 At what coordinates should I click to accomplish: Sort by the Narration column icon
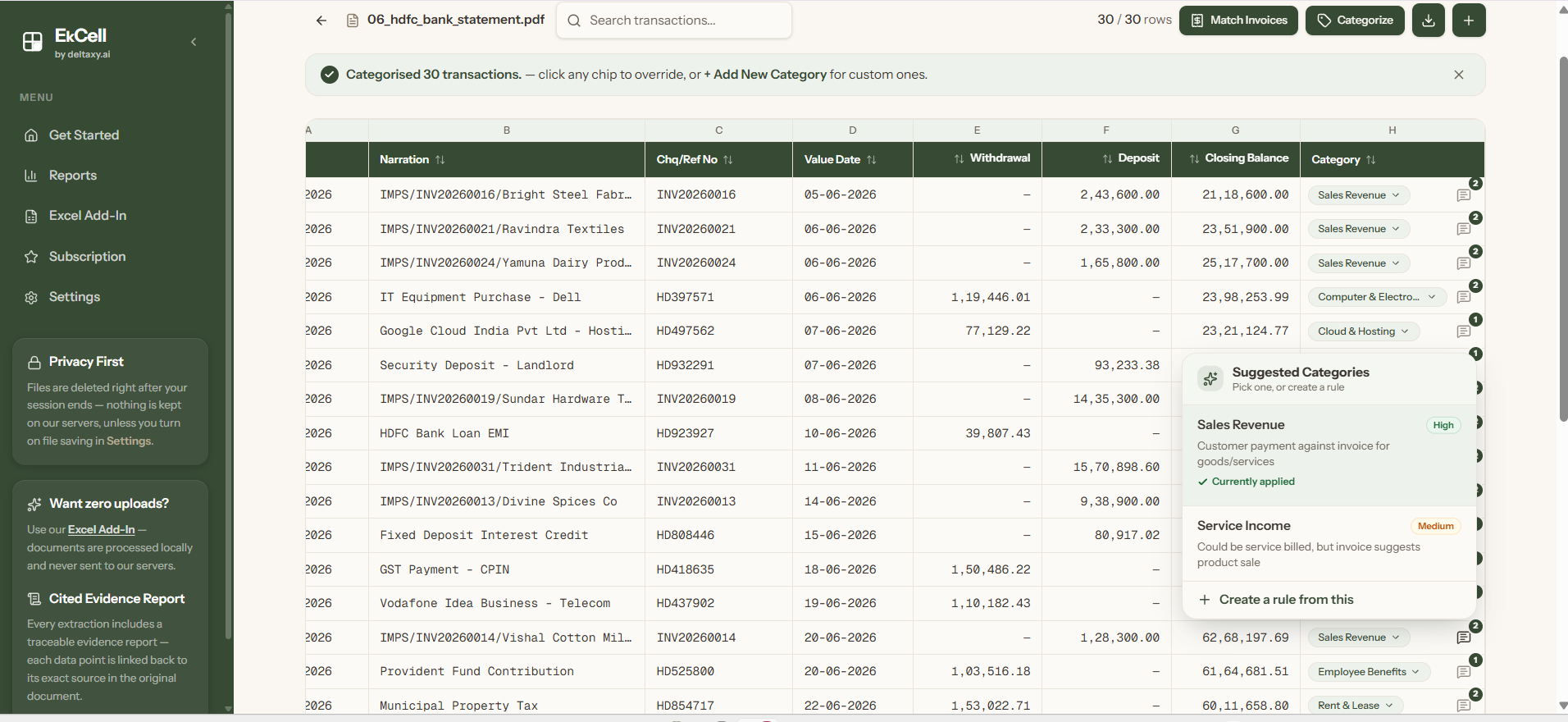[x=440, y=160]
